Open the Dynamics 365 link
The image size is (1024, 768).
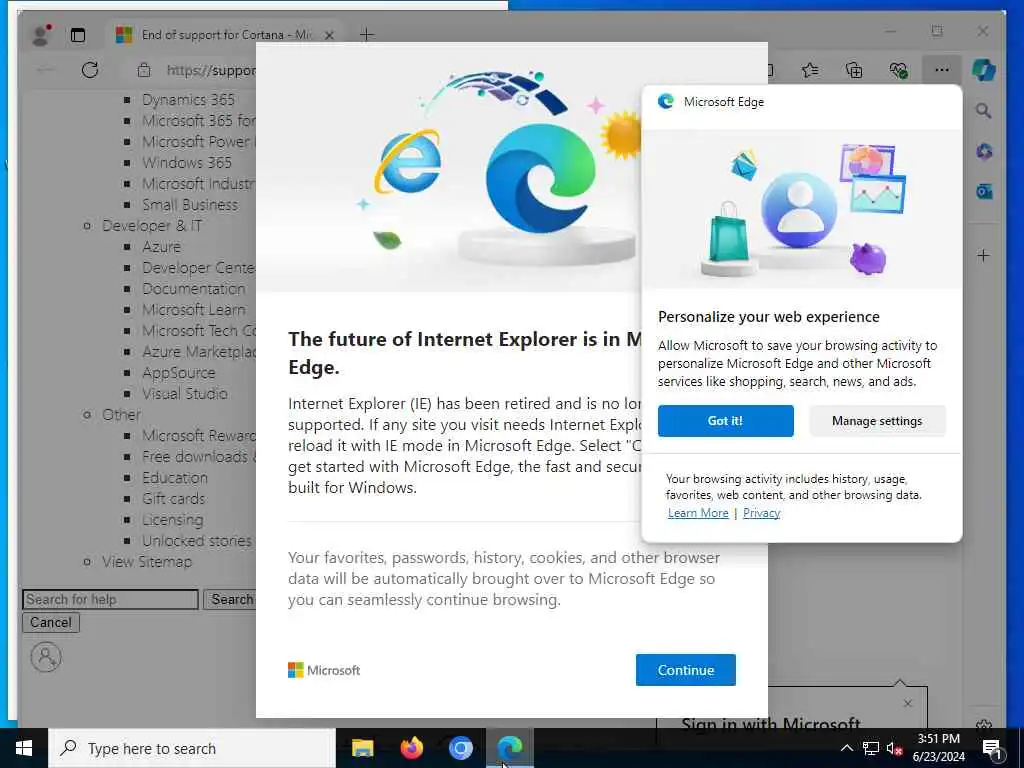click(x=188, y=100)
